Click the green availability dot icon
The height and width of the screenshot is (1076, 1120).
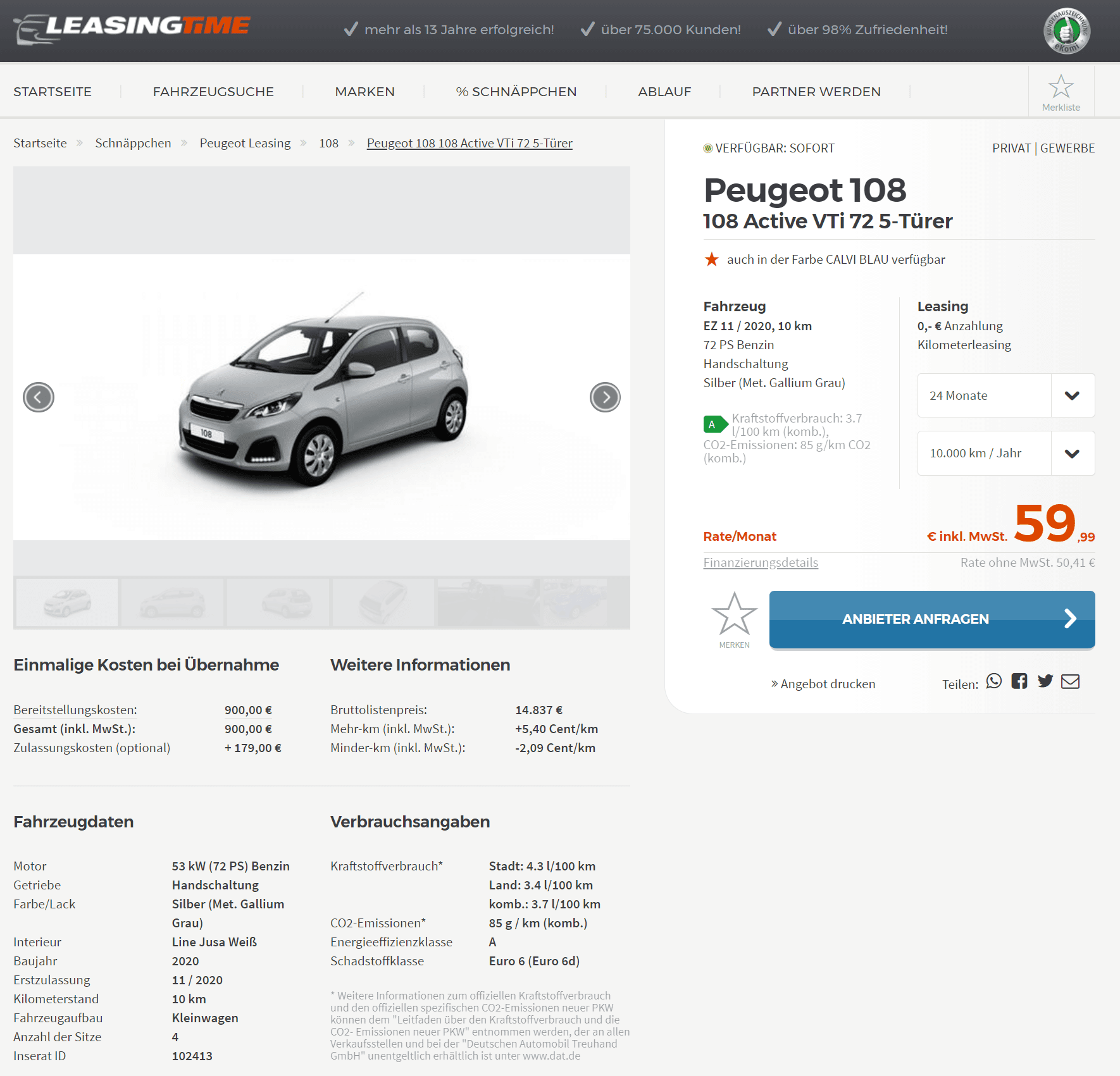(708, 148)
